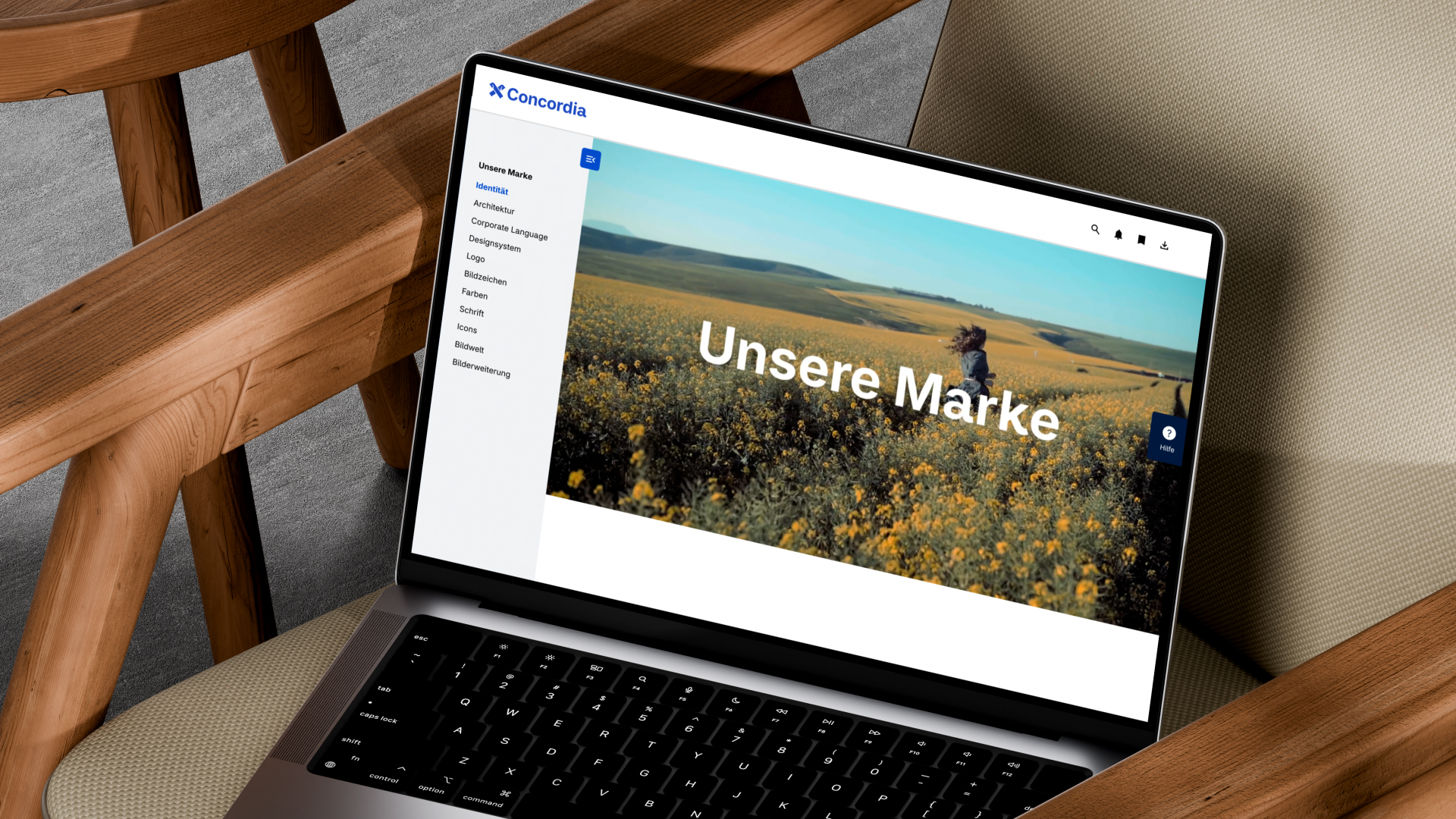Open the Hilfe help button

click(1168, 438)
